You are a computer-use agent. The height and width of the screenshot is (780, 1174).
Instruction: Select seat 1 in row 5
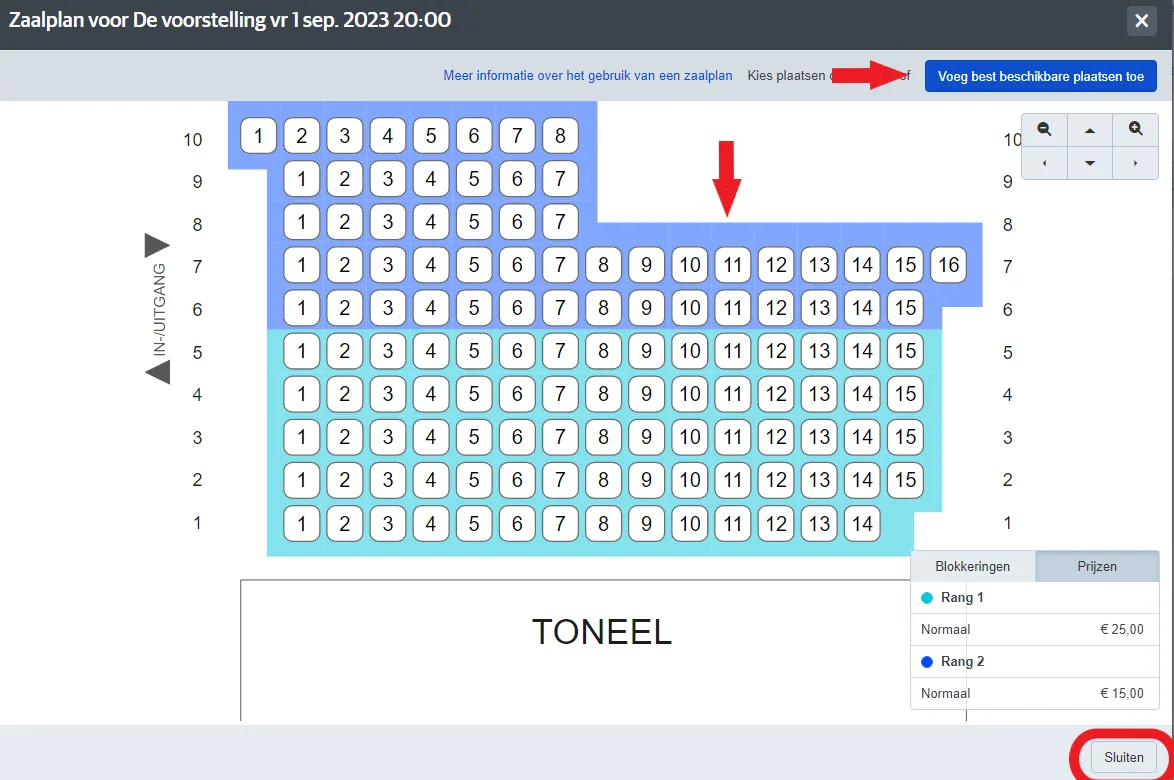(302, 351)
